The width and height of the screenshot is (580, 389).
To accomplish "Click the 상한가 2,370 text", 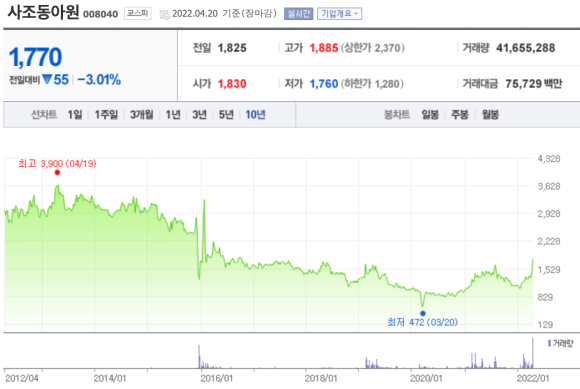I will pyautogui.click(x=372, y=48).
